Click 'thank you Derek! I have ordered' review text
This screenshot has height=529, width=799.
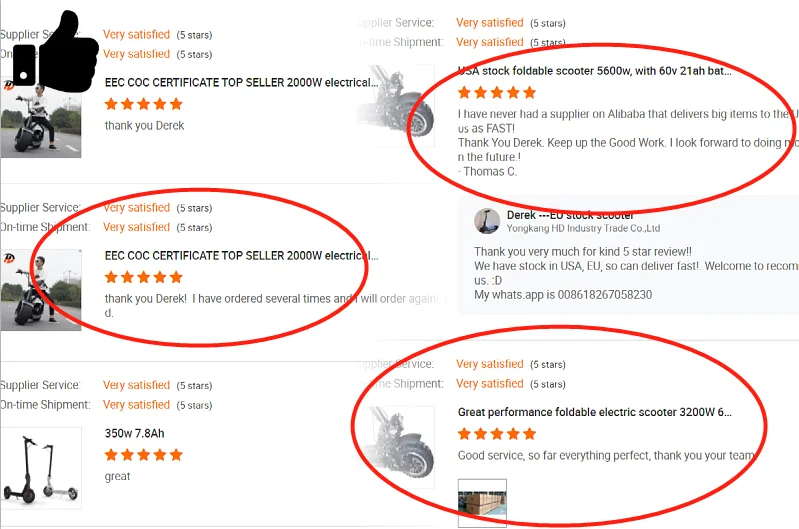(272, 305)
